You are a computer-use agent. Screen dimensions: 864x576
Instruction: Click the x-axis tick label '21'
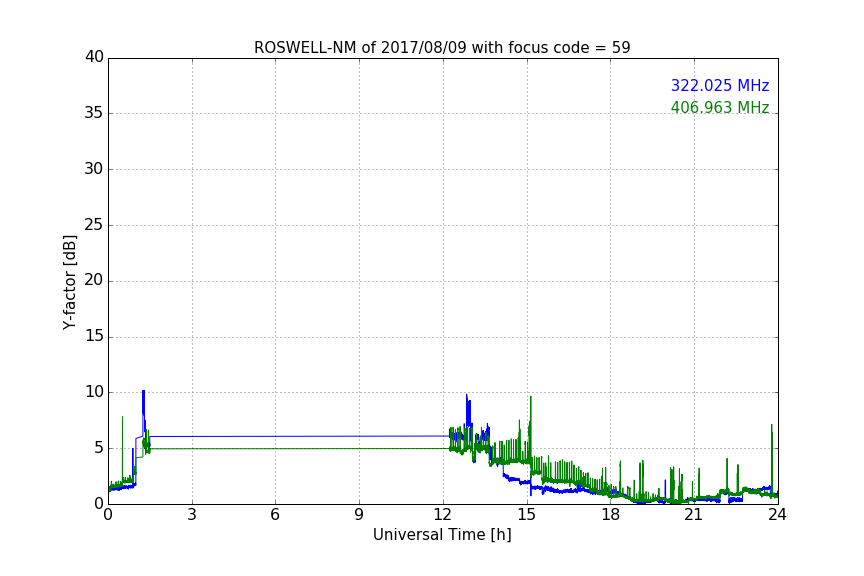coord(694,515)
